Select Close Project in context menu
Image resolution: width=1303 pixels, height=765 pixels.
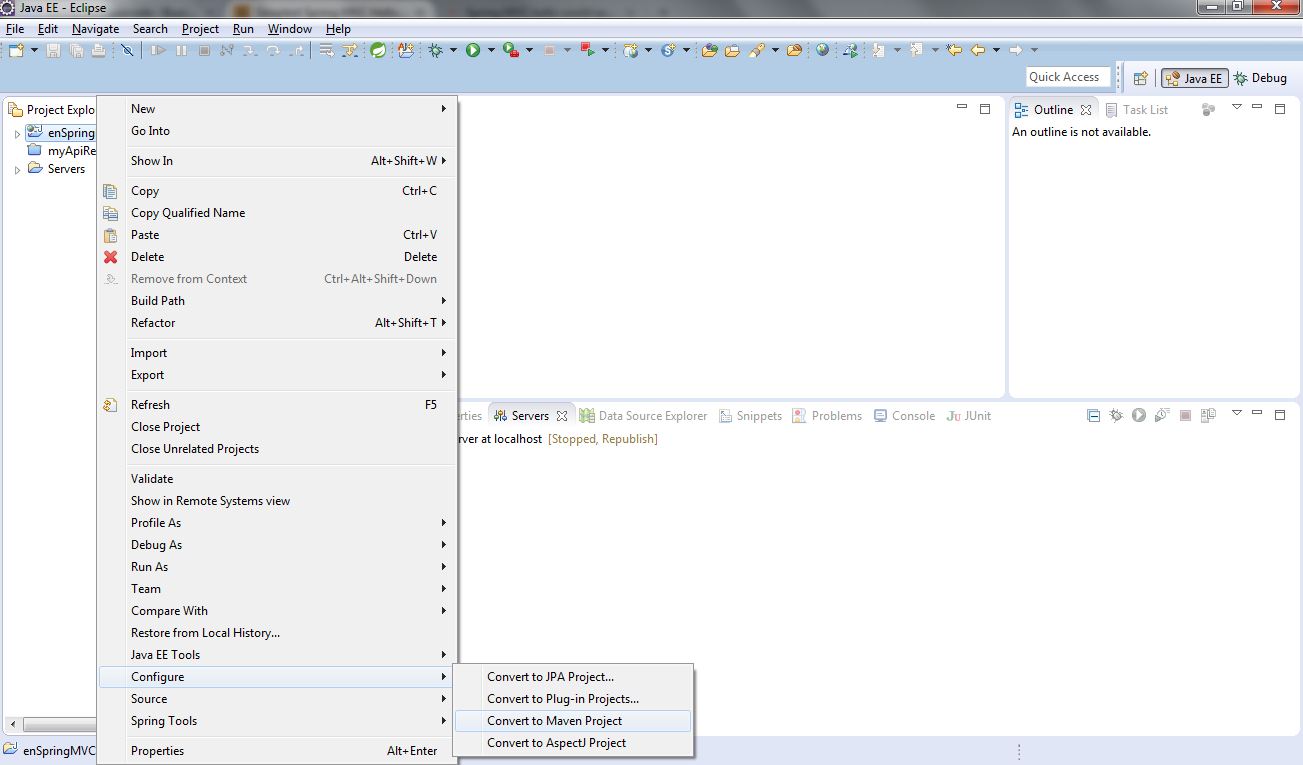coord(278,427)
